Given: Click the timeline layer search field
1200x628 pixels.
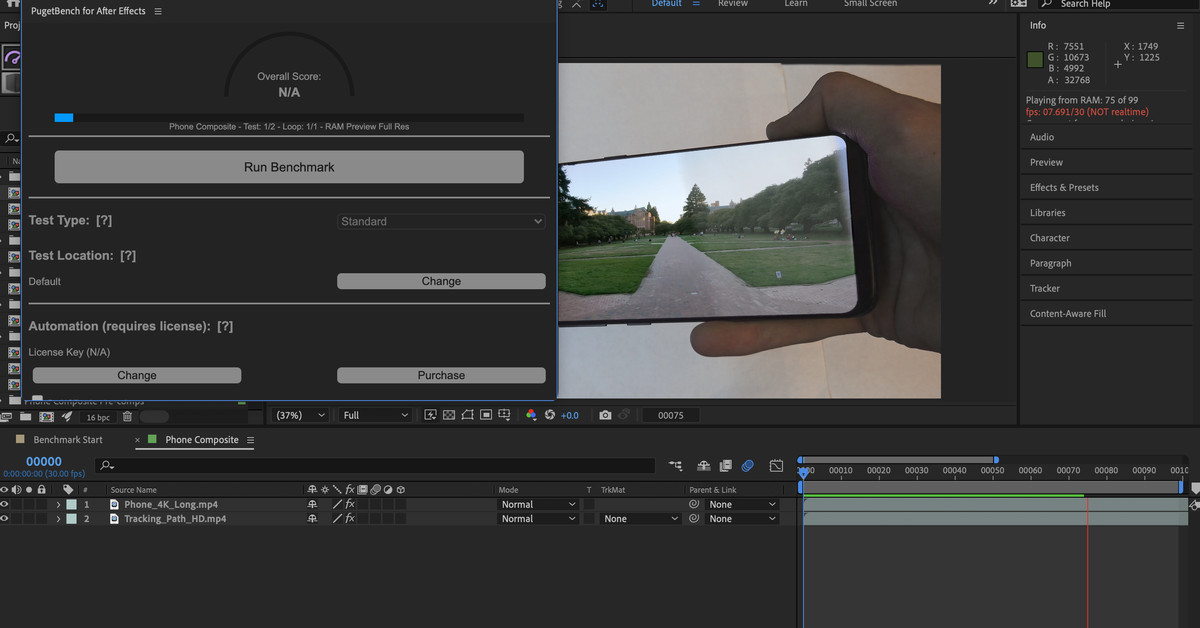Looking at the screenshot, I should [375, 466].
